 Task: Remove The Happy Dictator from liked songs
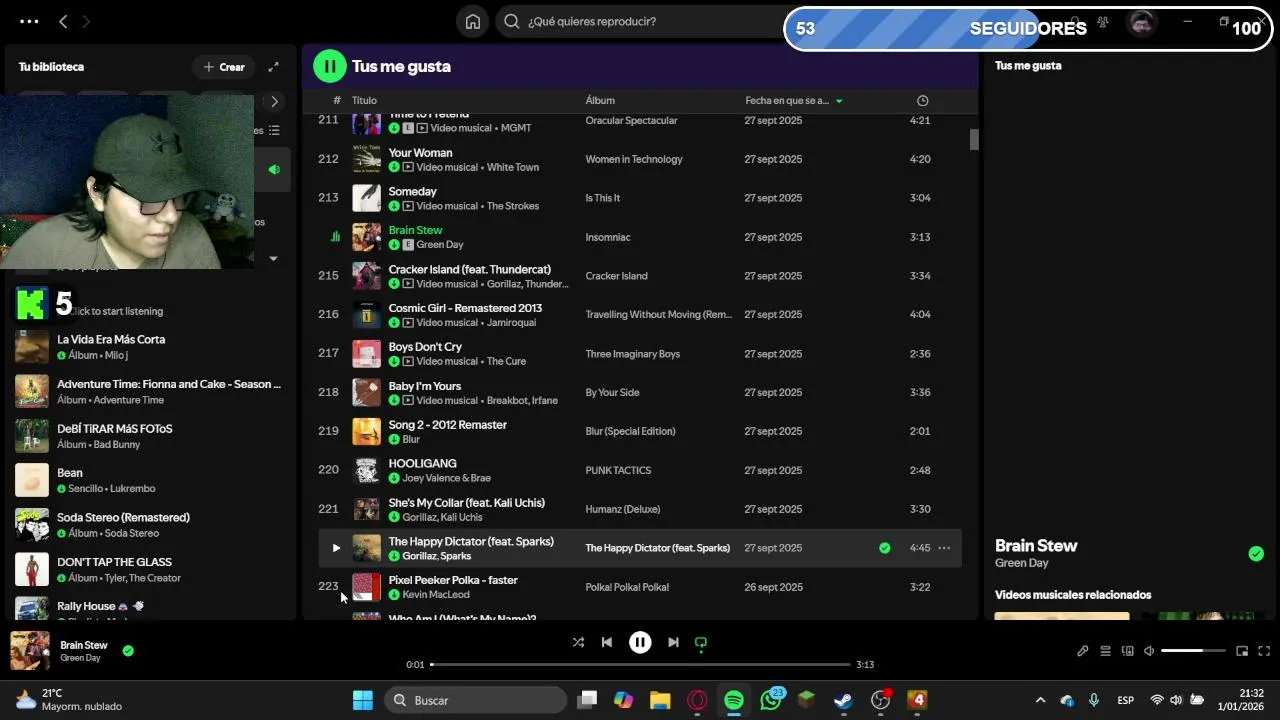885,548
